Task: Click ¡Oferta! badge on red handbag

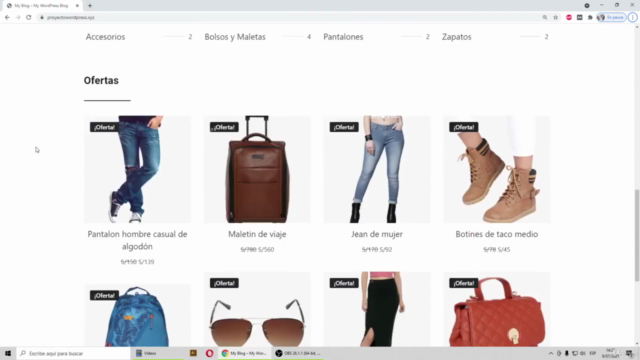Action: tap(464, 283)
